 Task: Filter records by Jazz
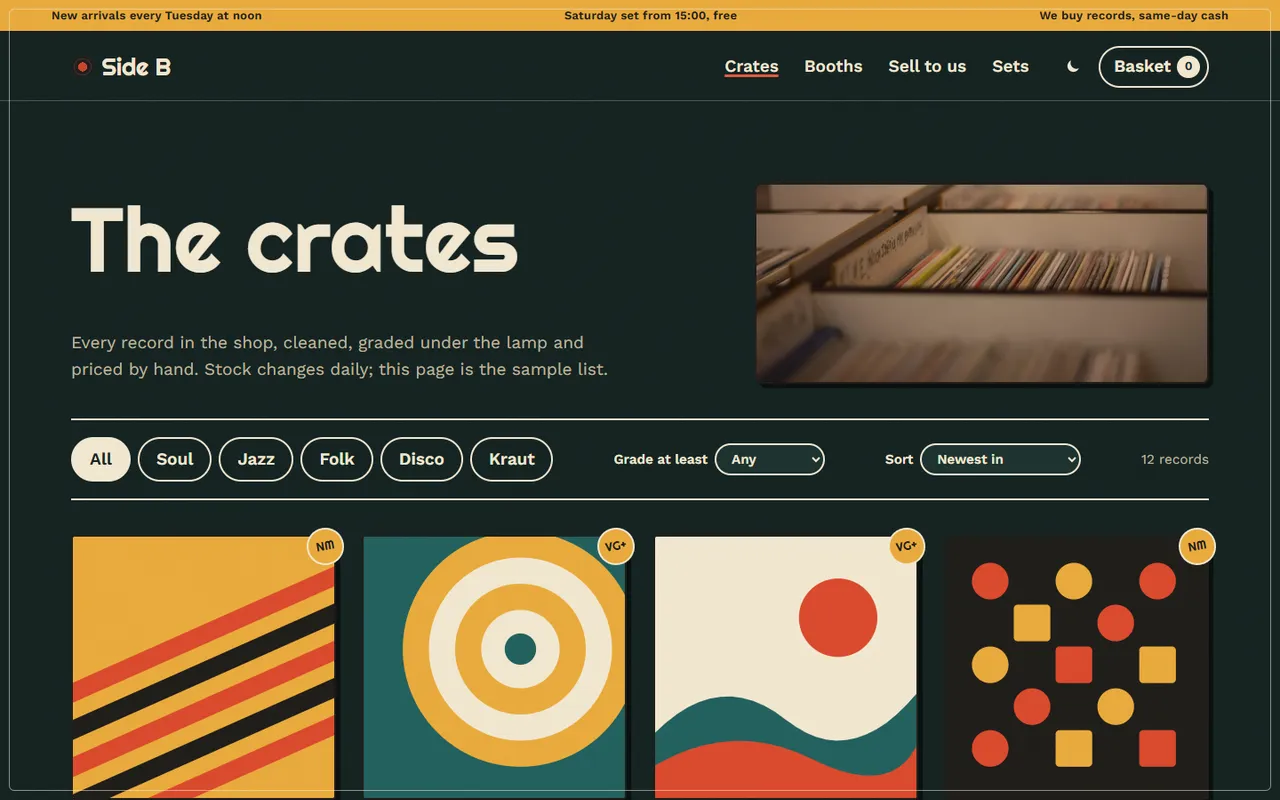pyautogui.click(x=256, y=459)
